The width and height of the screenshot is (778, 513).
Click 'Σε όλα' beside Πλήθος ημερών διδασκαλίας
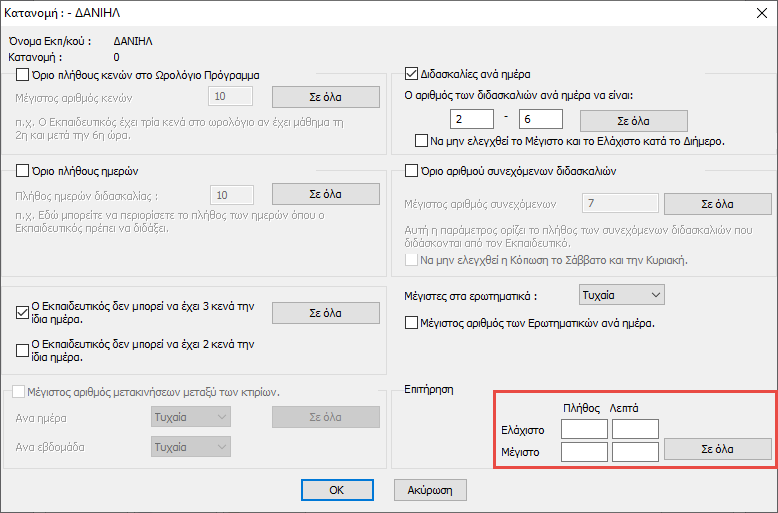[326, 194]
